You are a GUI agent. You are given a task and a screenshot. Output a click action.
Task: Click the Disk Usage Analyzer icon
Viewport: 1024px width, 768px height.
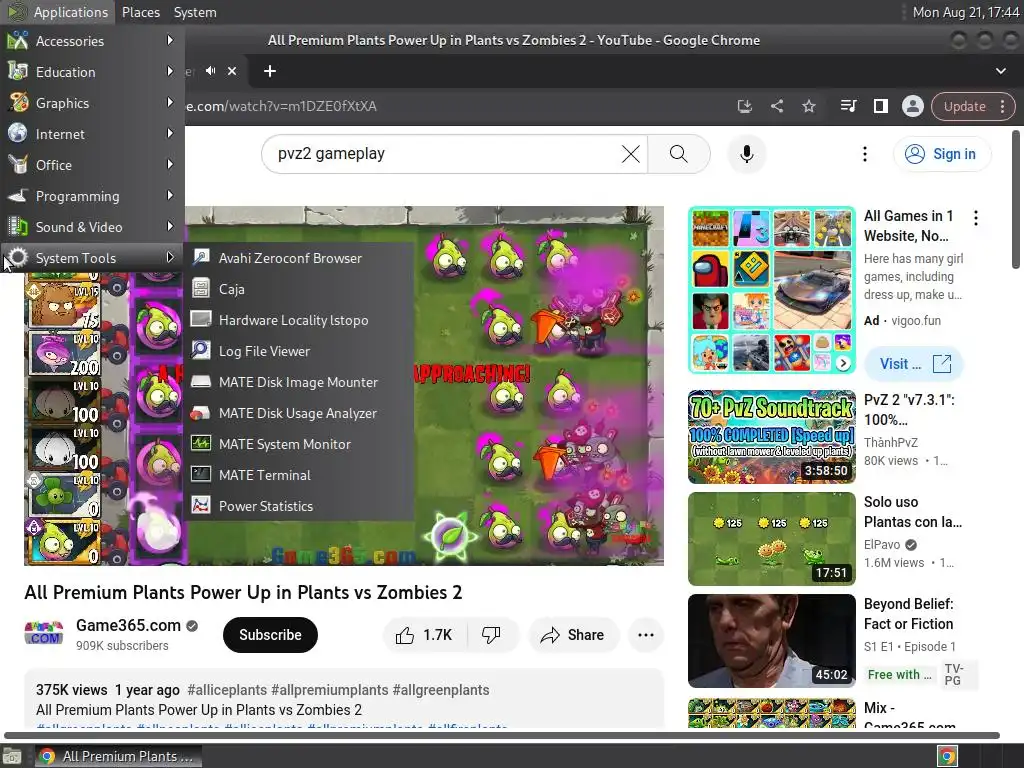click(x=200, y=413)
